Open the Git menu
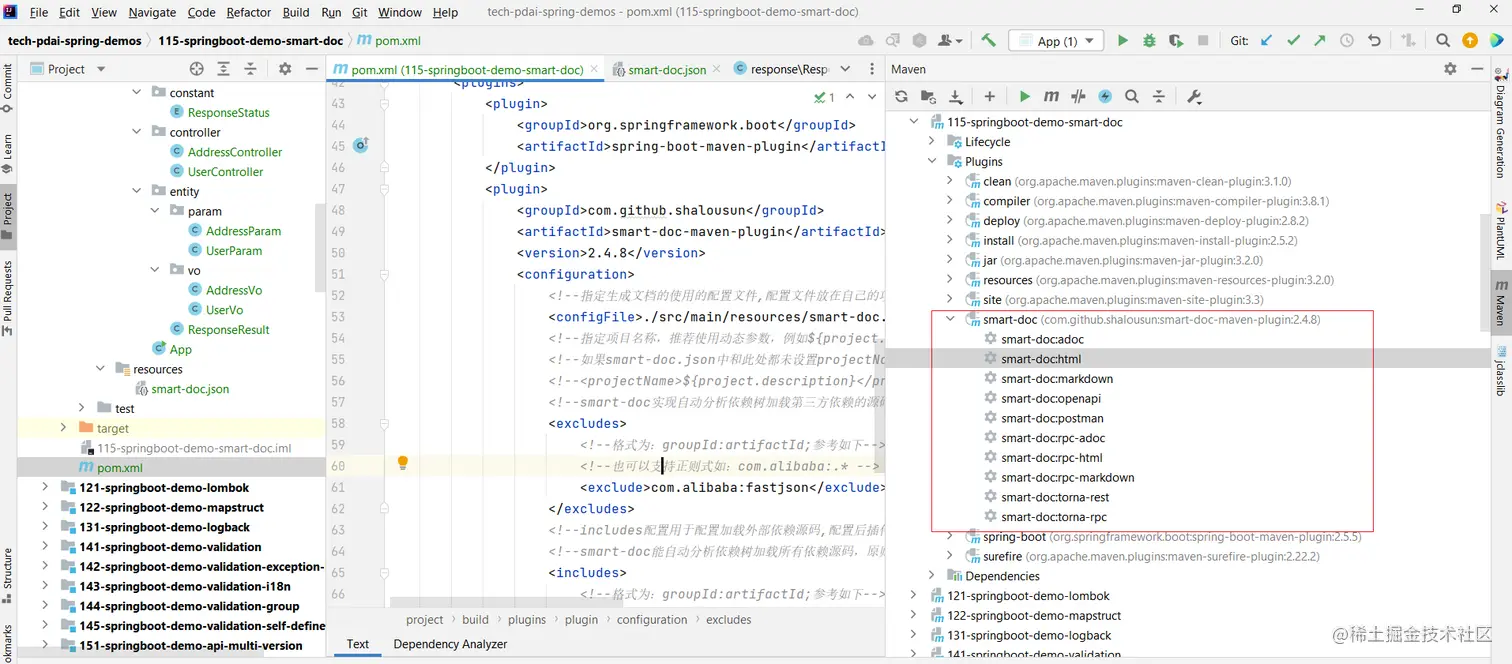Viewport: 1512px width, 664px height. 359,12
